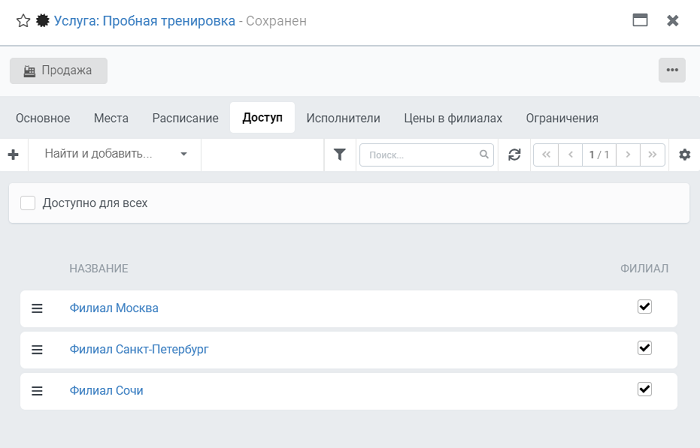Uncheck the Филиал Сочи checkbox
700x448 pixels.
point(645,389)
